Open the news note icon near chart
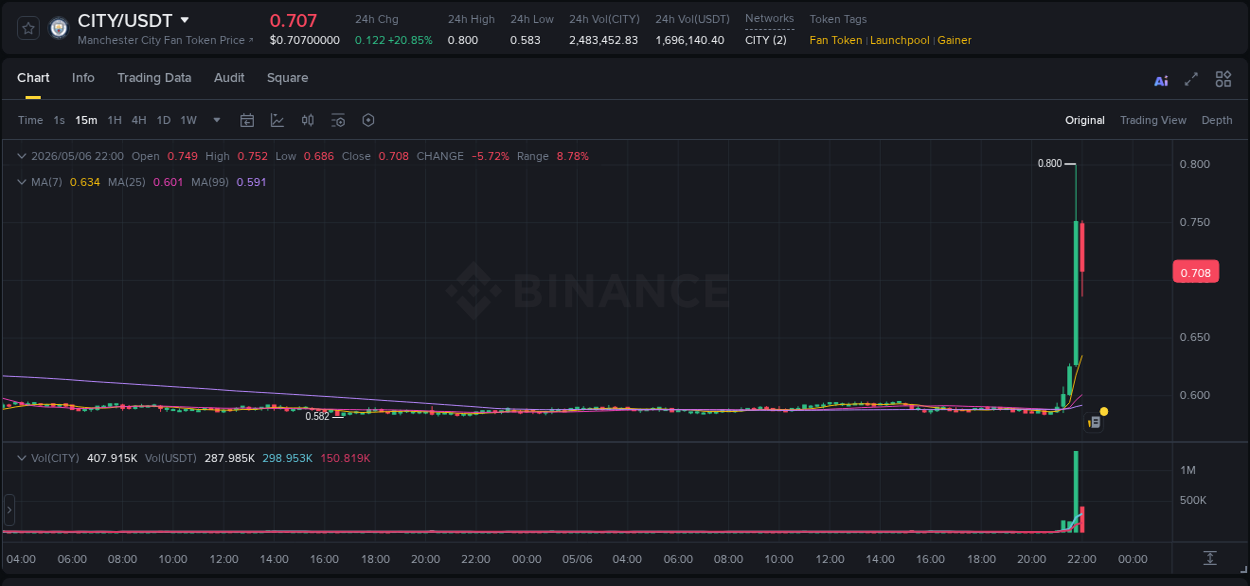Image resolution: width=1250 pixels, height=586 pixels. coord(1094,422)
